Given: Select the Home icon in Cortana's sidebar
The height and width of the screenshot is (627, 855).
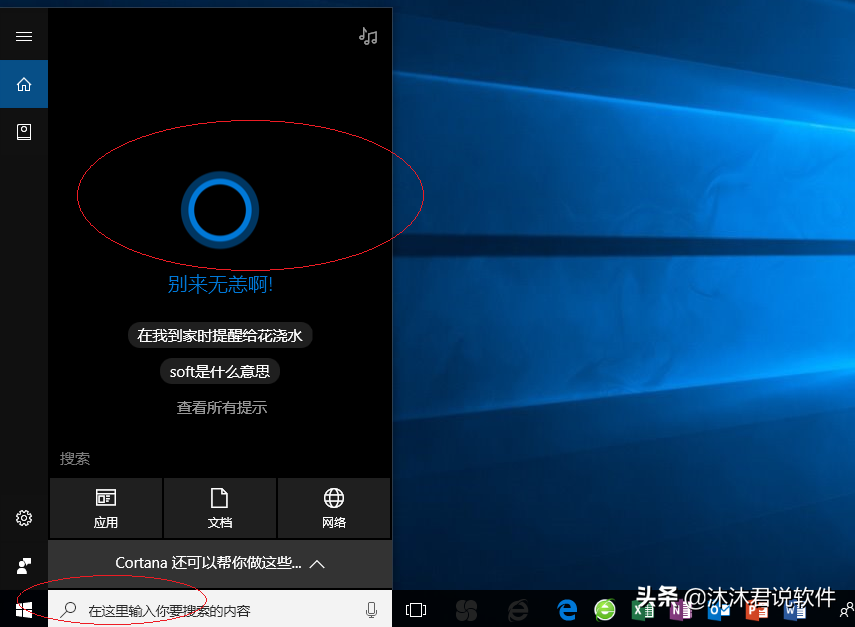Looking at the screenshot, I should click(23, 84).
